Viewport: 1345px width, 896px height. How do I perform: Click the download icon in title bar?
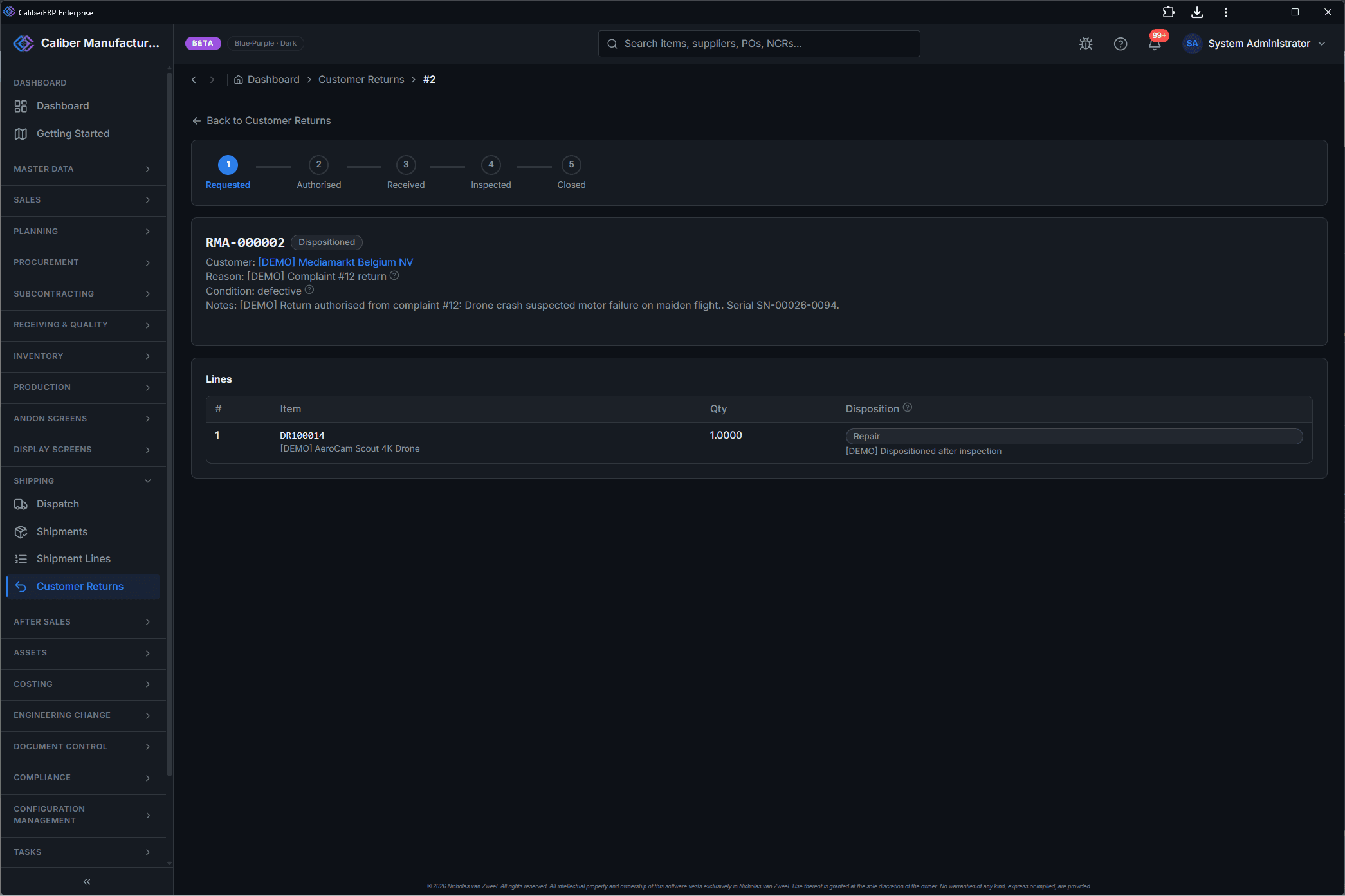pos(1197,12)
